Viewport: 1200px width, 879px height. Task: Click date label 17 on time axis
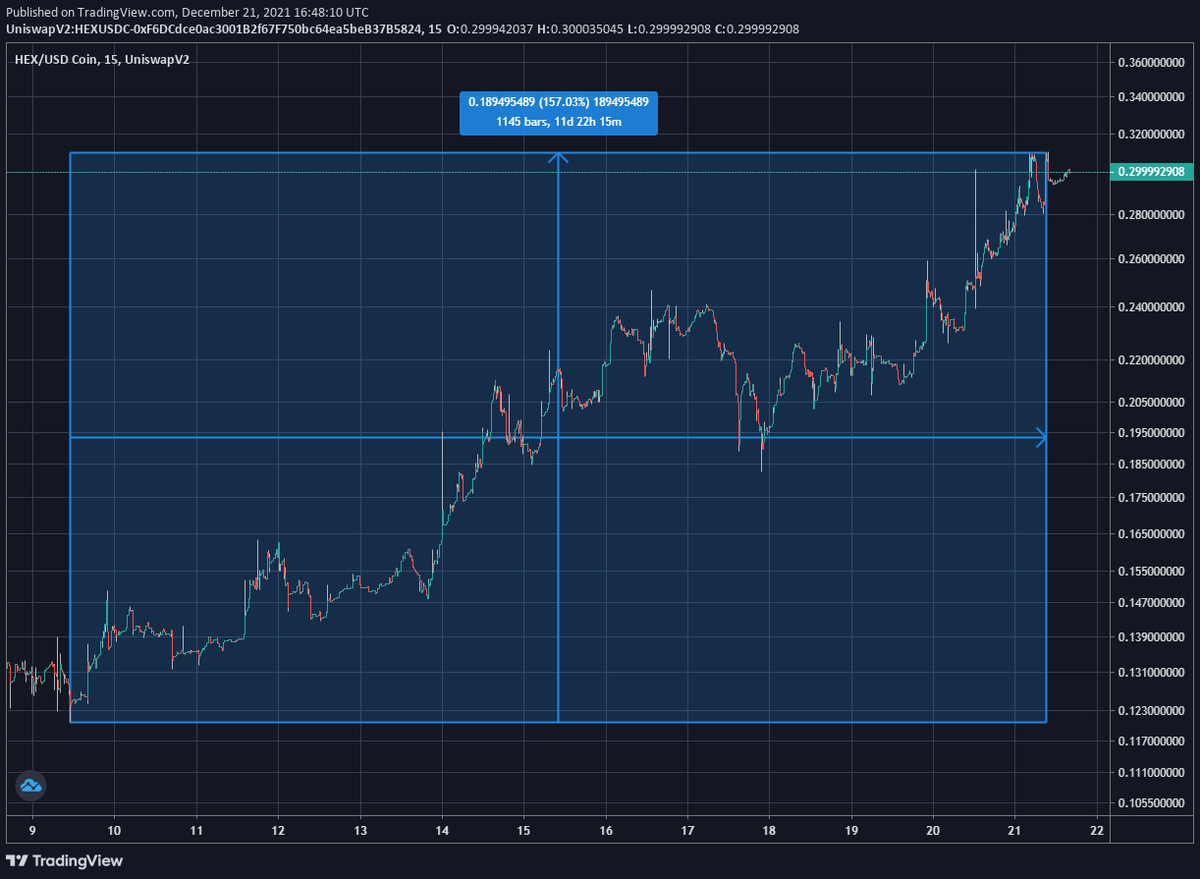click(688, 830)
